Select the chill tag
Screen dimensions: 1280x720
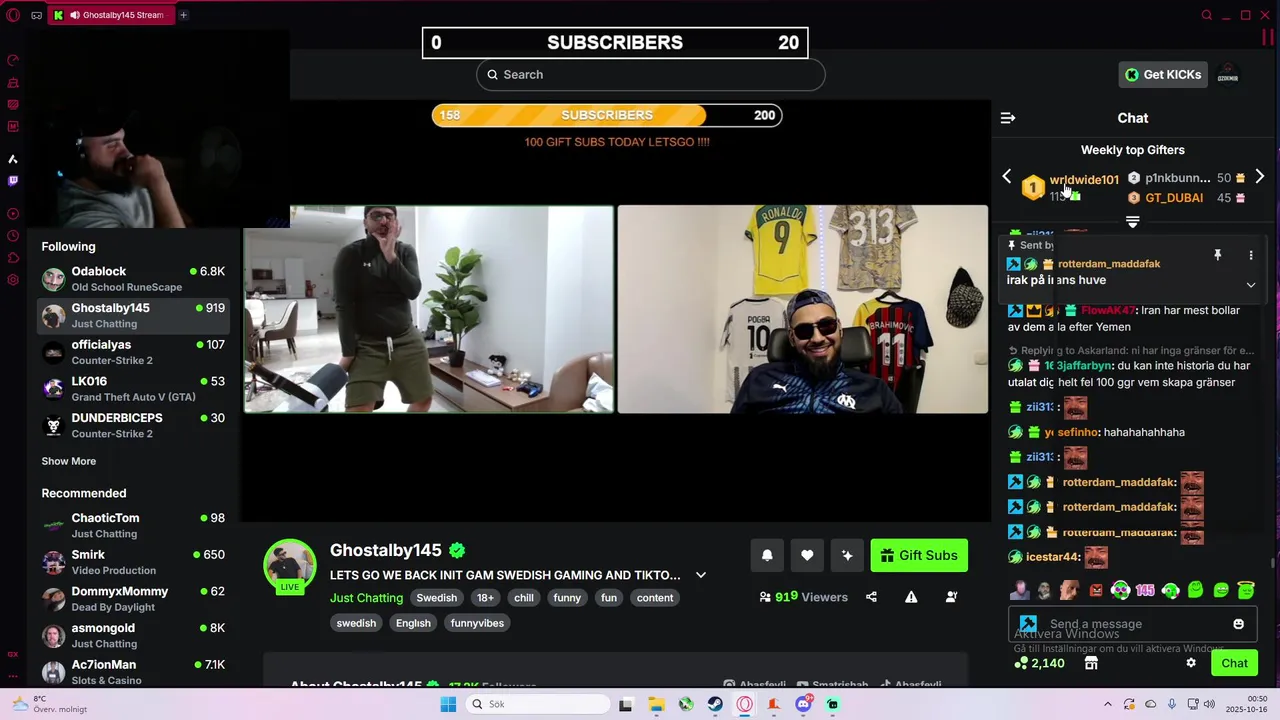[524, 598]
